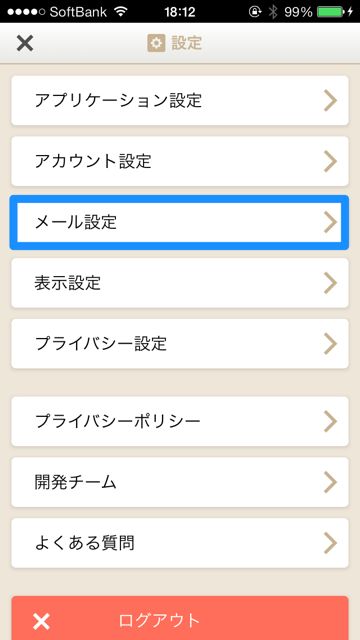
Task: Tap the Bluetooth icon in status bar
Action: click(272, 11)
